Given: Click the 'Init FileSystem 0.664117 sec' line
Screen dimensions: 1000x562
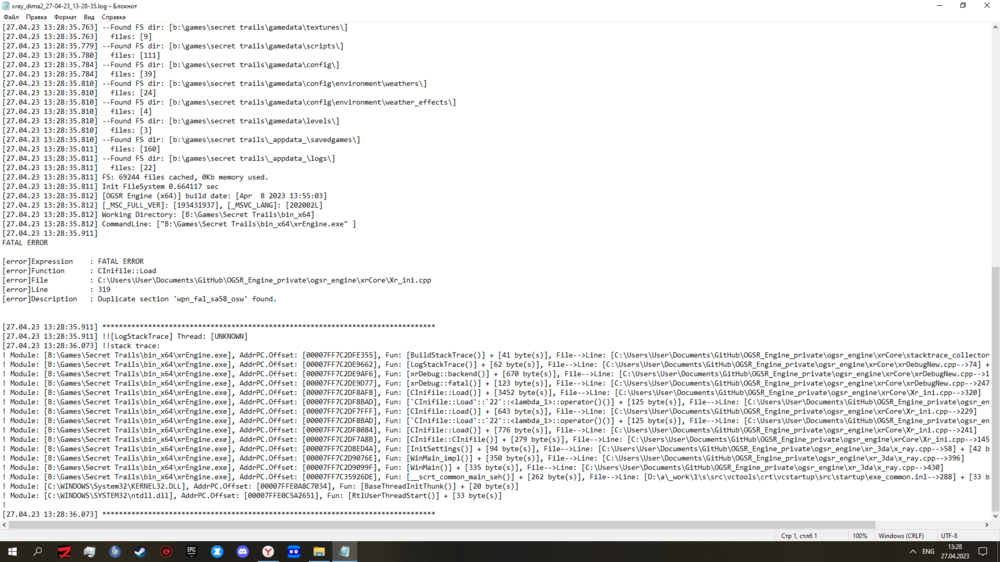Looking at the screenshot, I should click(x=110, y=186).
